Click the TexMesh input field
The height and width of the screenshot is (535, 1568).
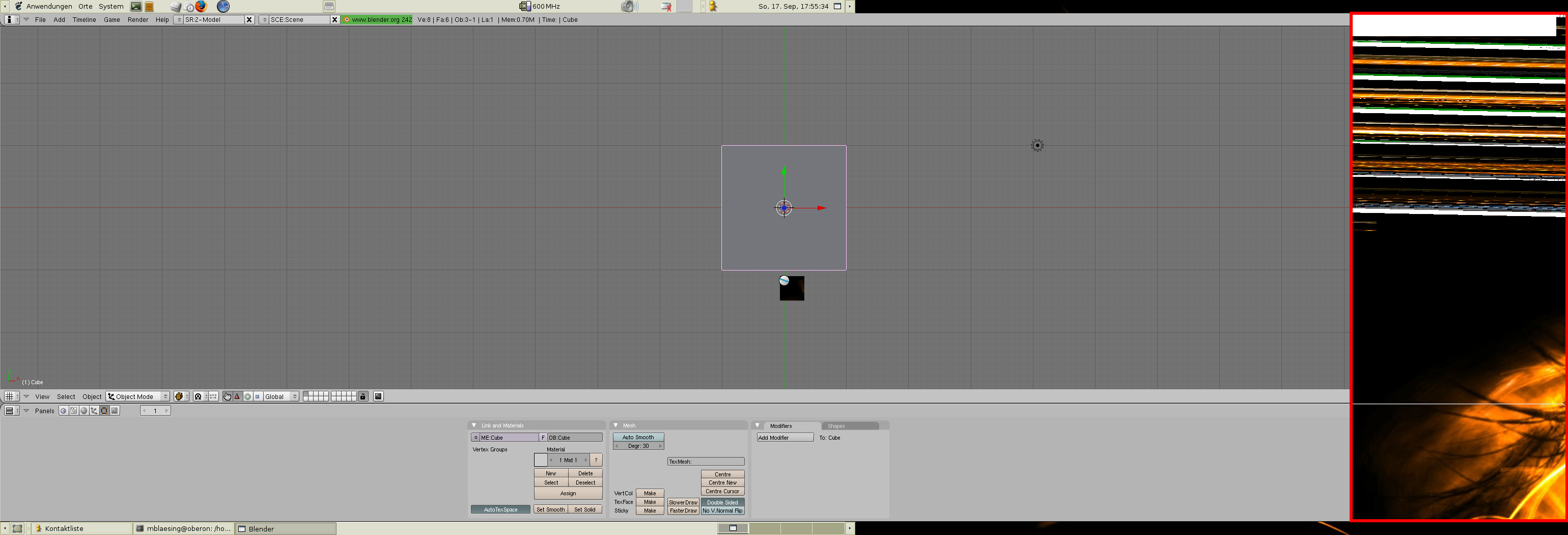(706, 462)
